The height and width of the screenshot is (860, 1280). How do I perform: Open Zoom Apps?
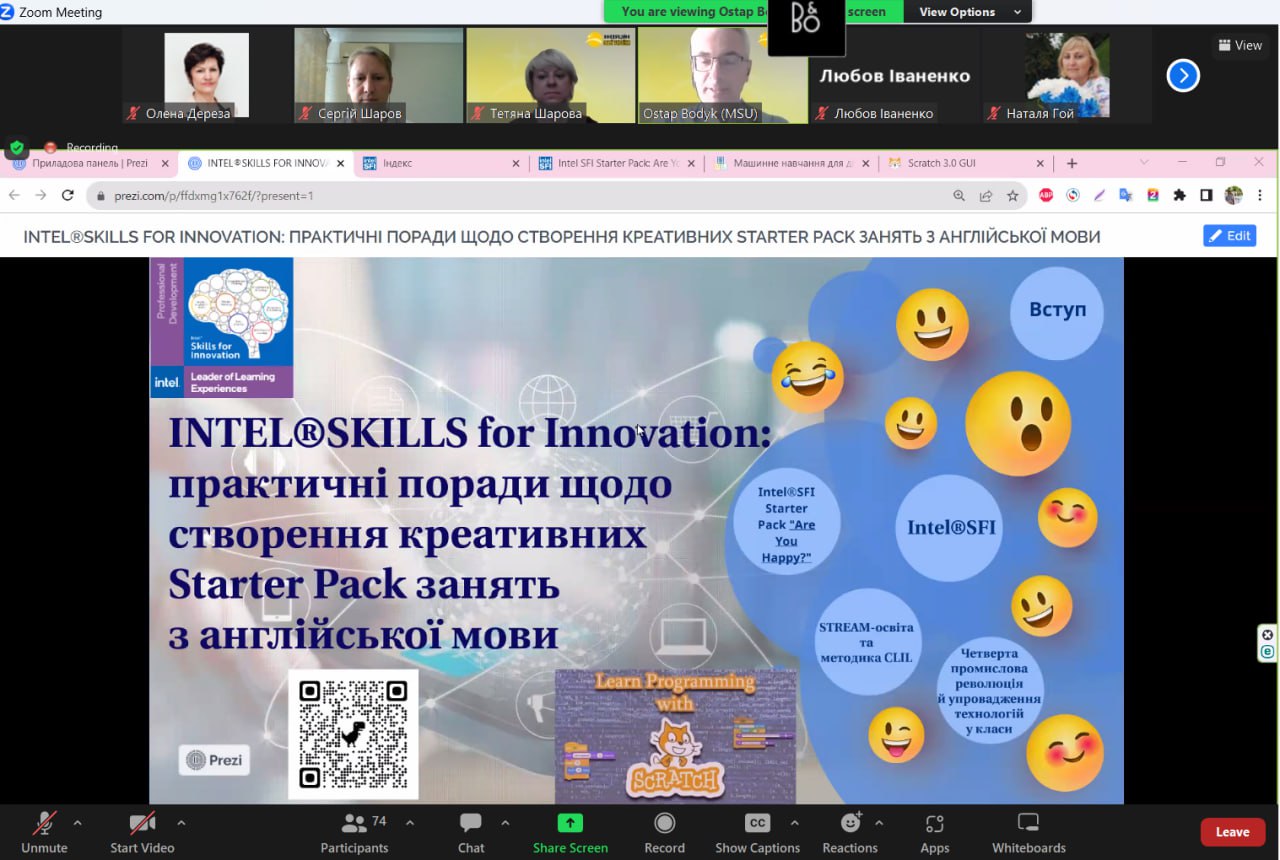coord(935,832)
